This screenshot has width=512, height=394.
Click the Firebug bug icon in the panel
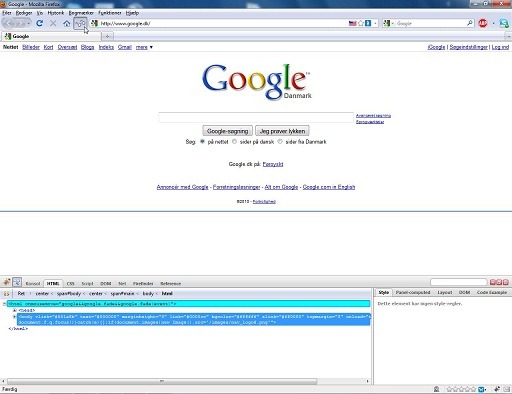(7, 282)
